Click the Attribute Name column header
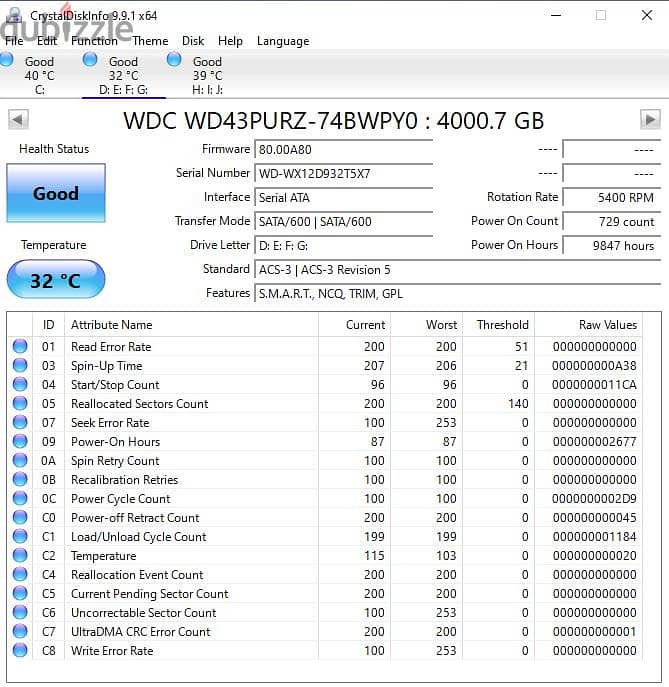 (x=191, y=325)
